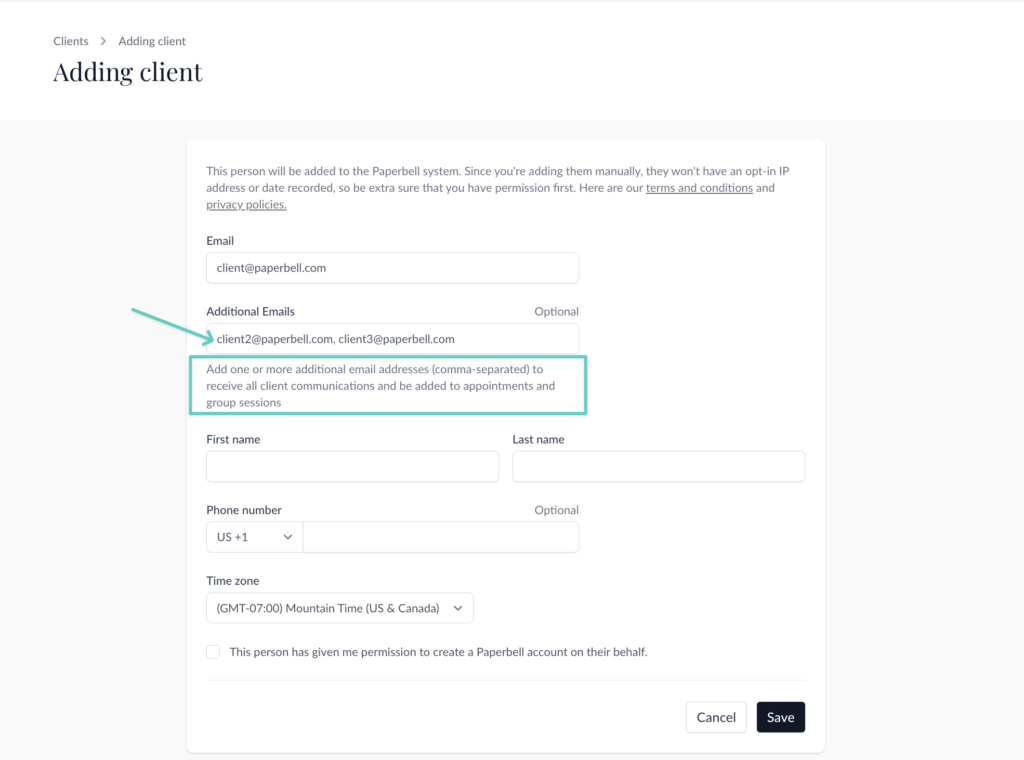The width and height of the screenshot is (1024, 760).
Task: Go to Clients in the breadcrumb
Action: [71, 41]
